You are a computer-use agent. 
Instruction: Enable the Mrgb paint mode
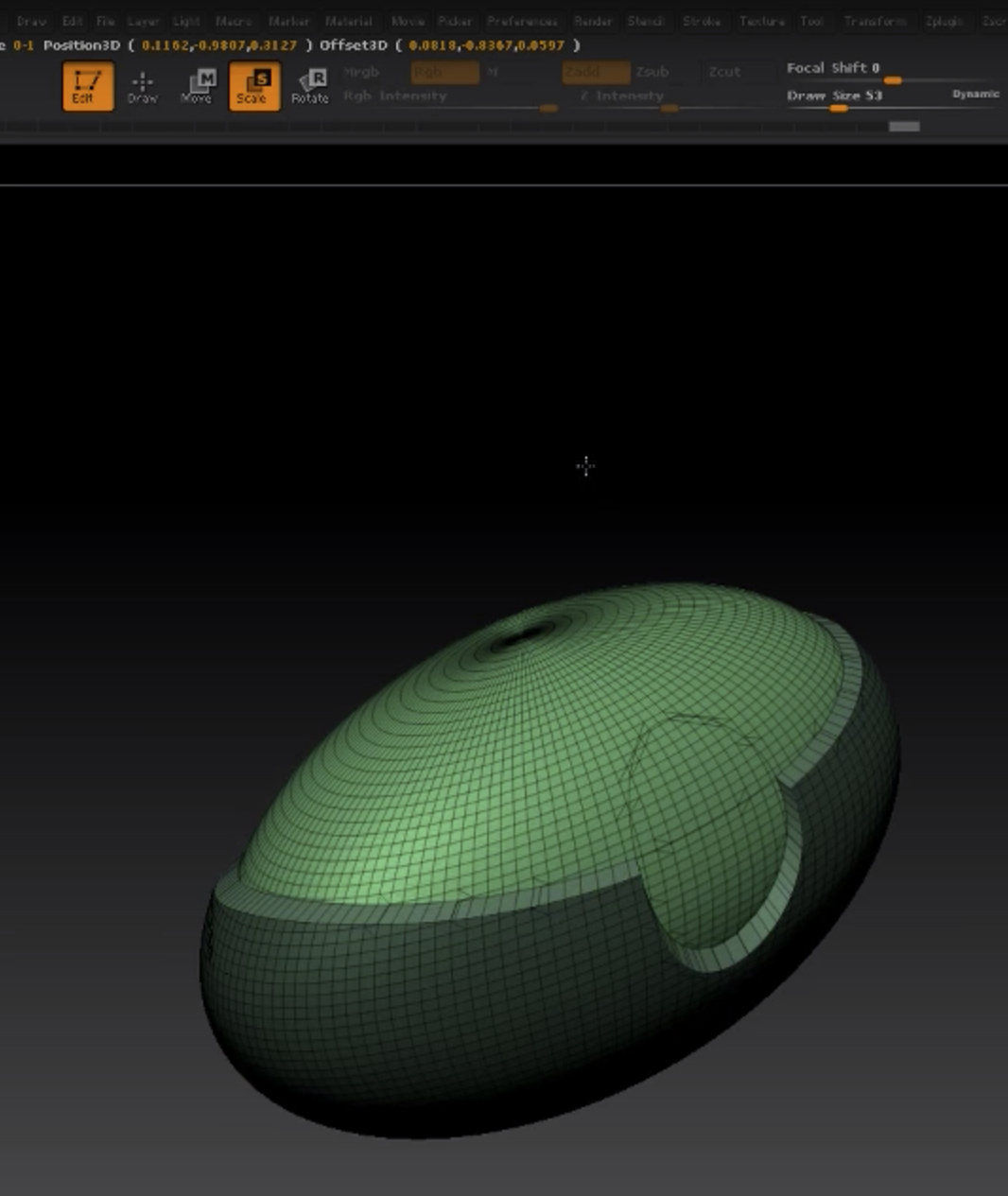[x=361, y=72]
